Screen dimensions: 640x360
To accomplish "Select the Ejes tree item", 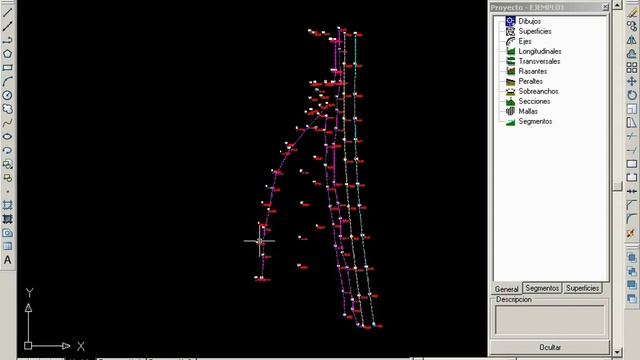I will click(x=525, y=41).
